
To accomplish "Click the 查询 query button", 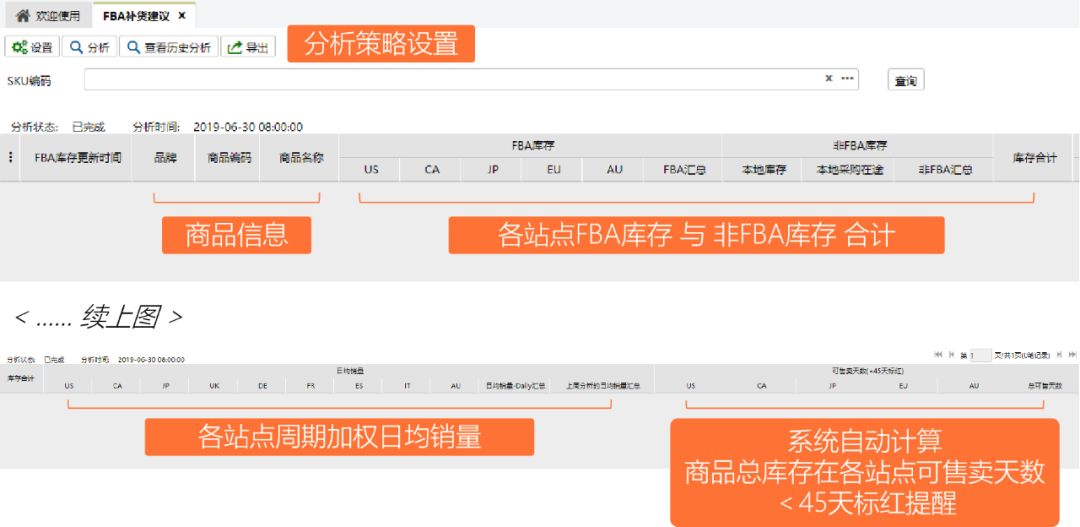I will [x=906, y=80].
